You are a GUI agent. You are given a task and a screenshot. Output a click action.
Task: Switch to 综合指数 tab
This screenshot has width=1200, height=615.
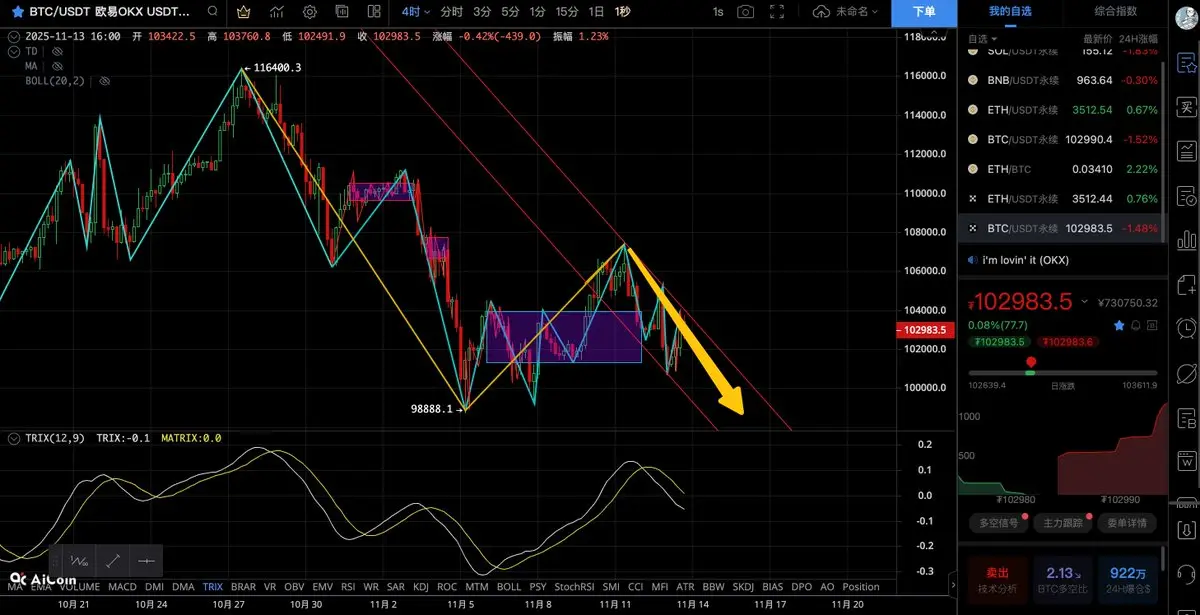1116,11
